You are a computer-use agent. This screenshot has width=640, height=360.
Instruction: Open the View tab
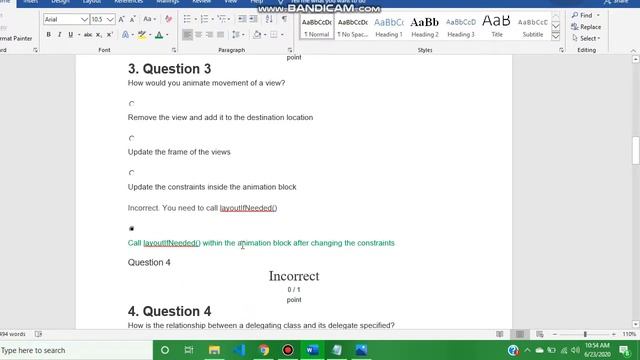coord(231,2)
